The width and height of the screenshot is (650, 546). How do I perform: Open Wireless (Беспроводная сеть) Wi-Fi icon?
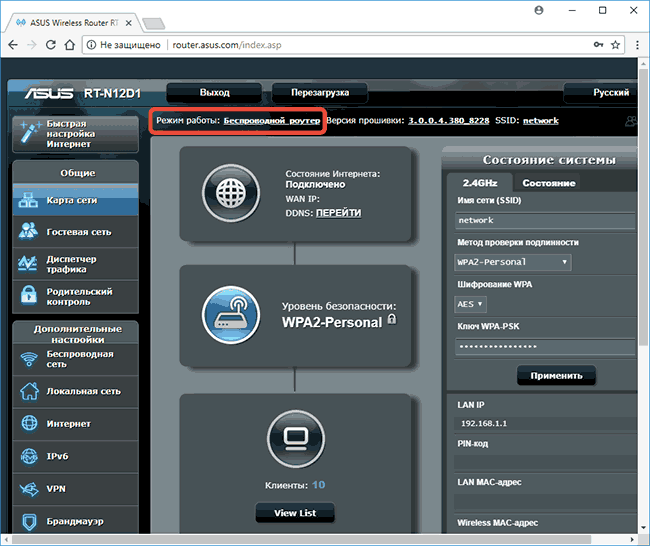pos(29,359)
